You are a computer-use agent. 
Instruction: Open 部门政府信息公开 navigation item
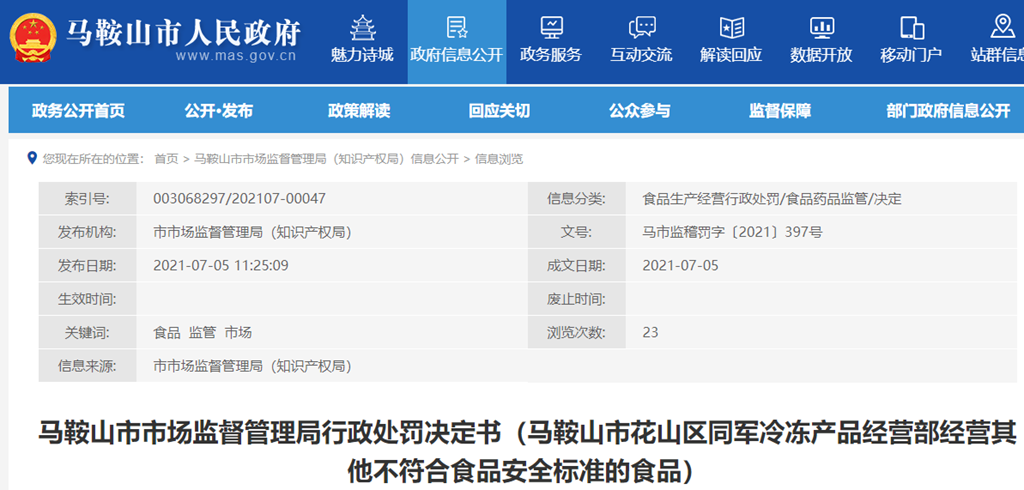[948, 111]
